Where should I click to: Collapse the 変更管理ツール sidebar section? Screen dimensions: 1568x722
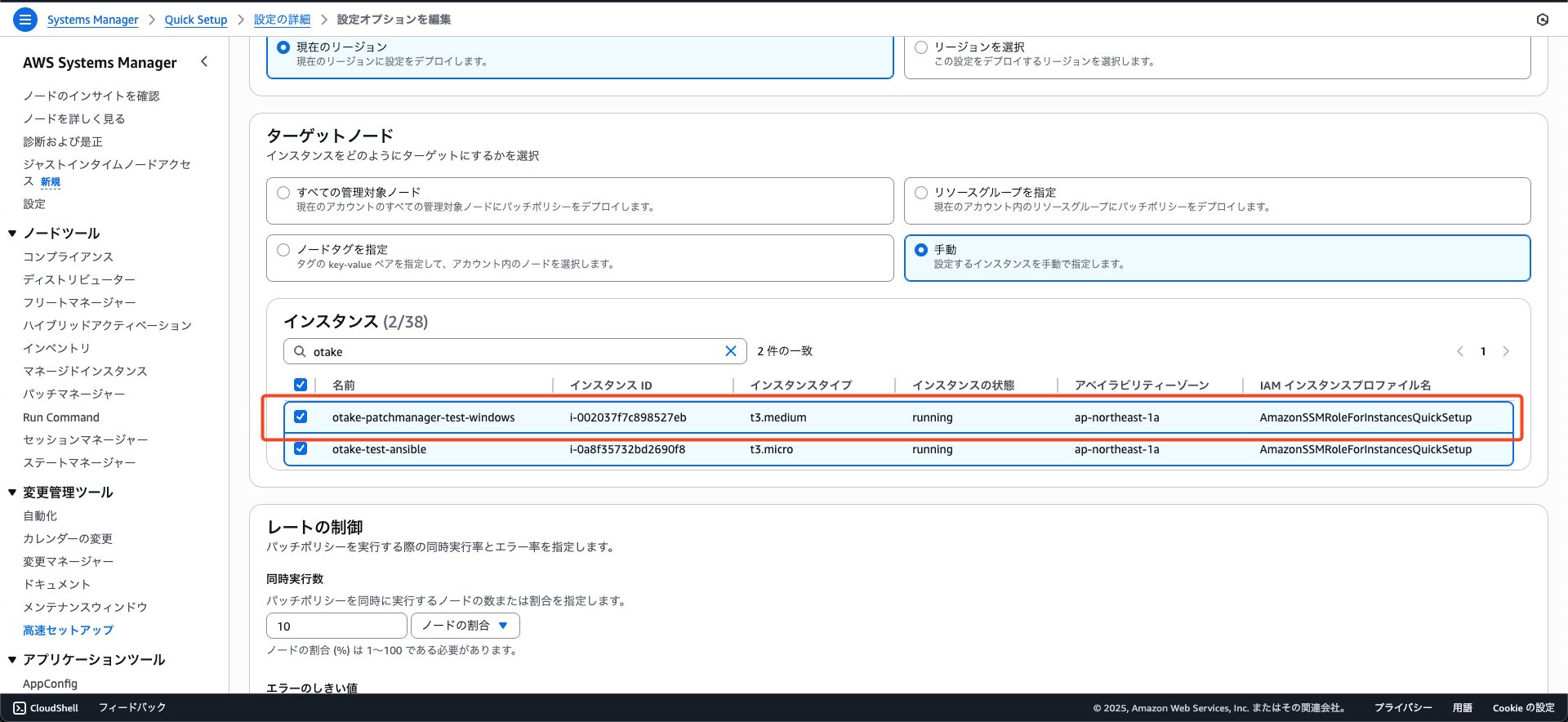(12, 492)
